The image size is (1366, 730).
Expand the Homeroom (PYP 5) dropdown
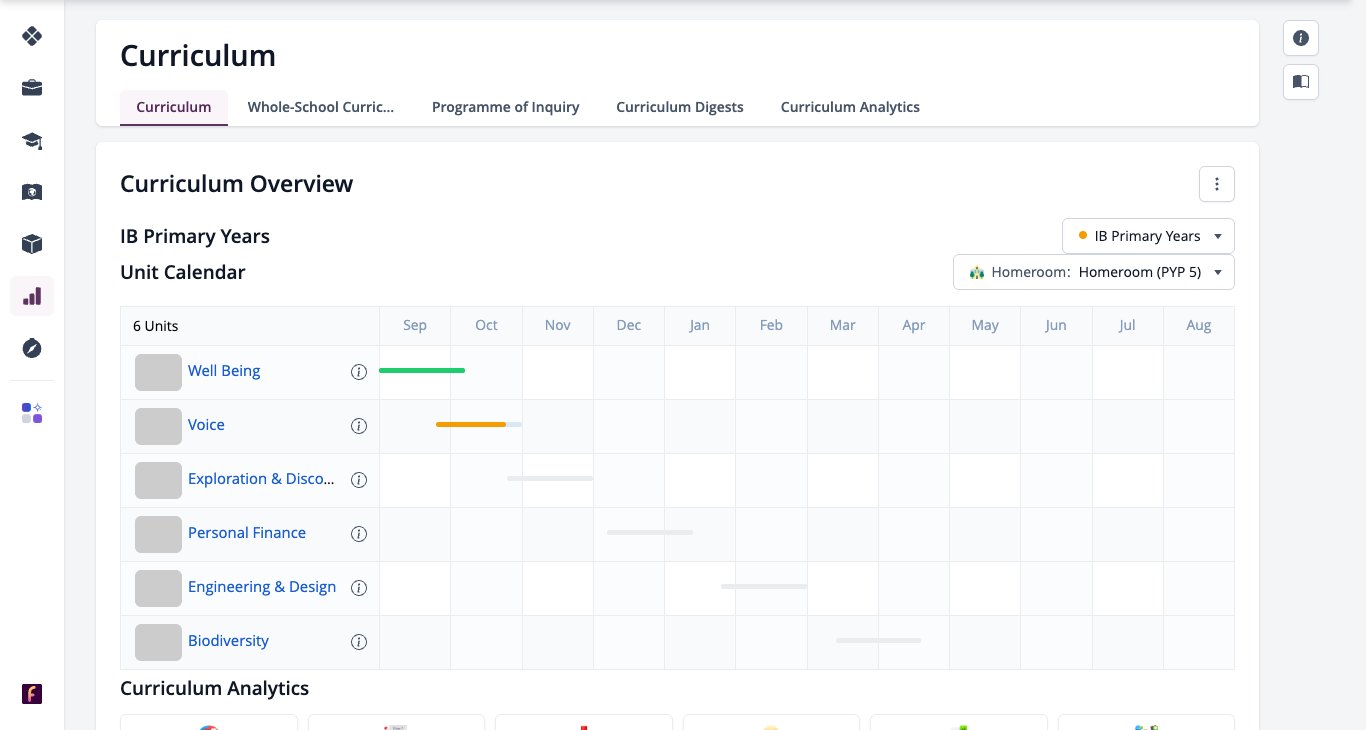tap(1094, 272)
